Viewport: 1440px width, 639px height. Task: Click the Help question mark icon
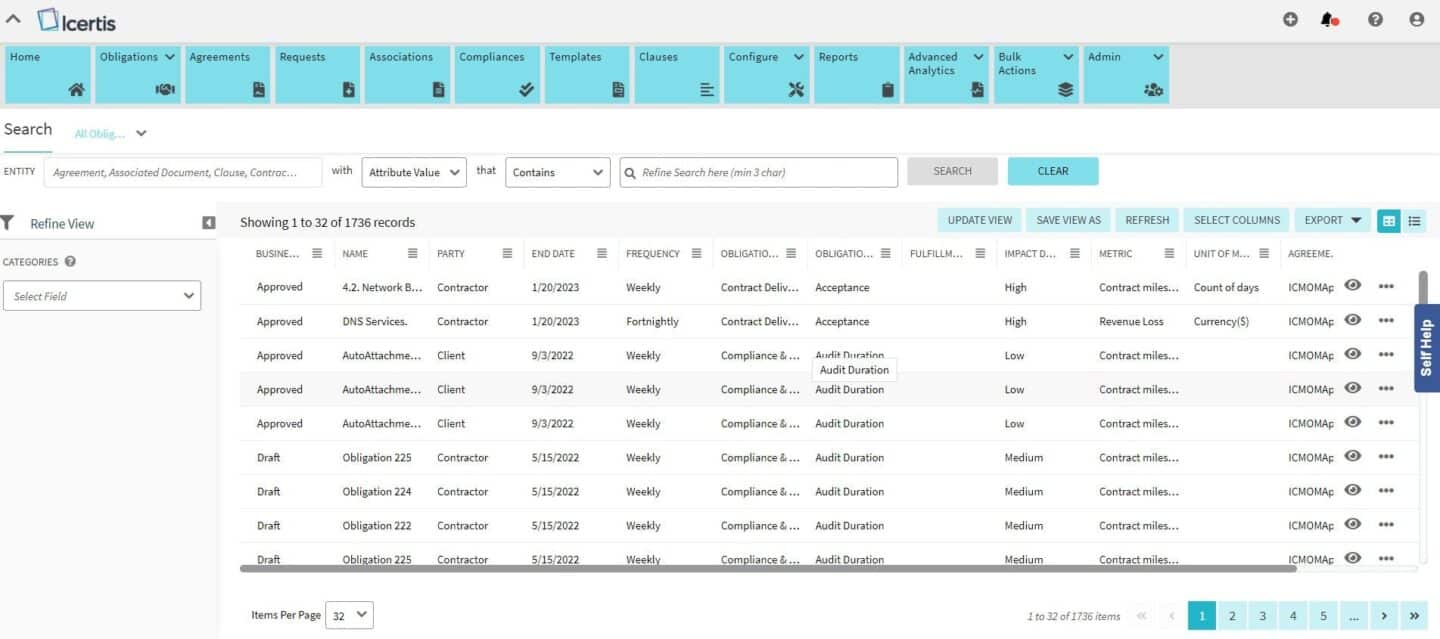pyautogui.click(x=1374, y=19)
